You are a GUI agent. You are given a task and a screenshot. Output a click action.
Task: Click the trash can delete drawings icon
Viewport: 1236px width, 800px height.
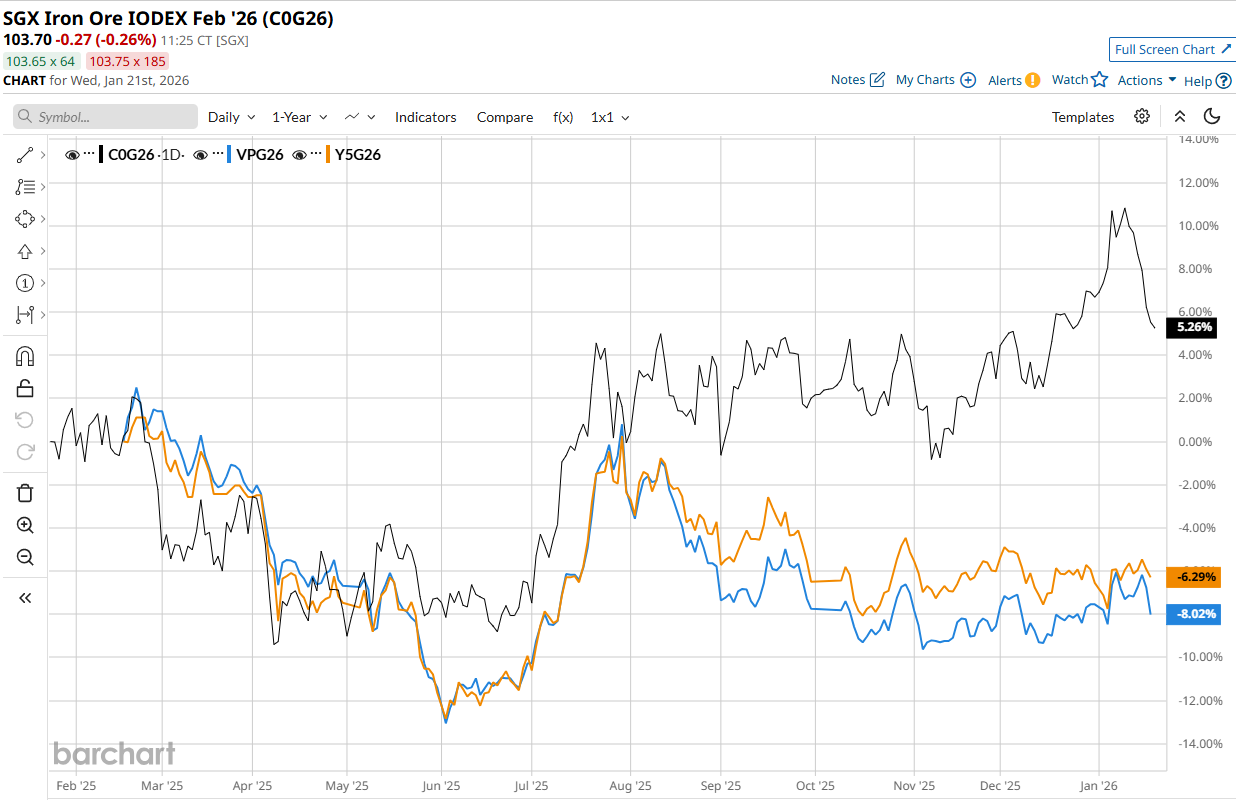(25, 492)
